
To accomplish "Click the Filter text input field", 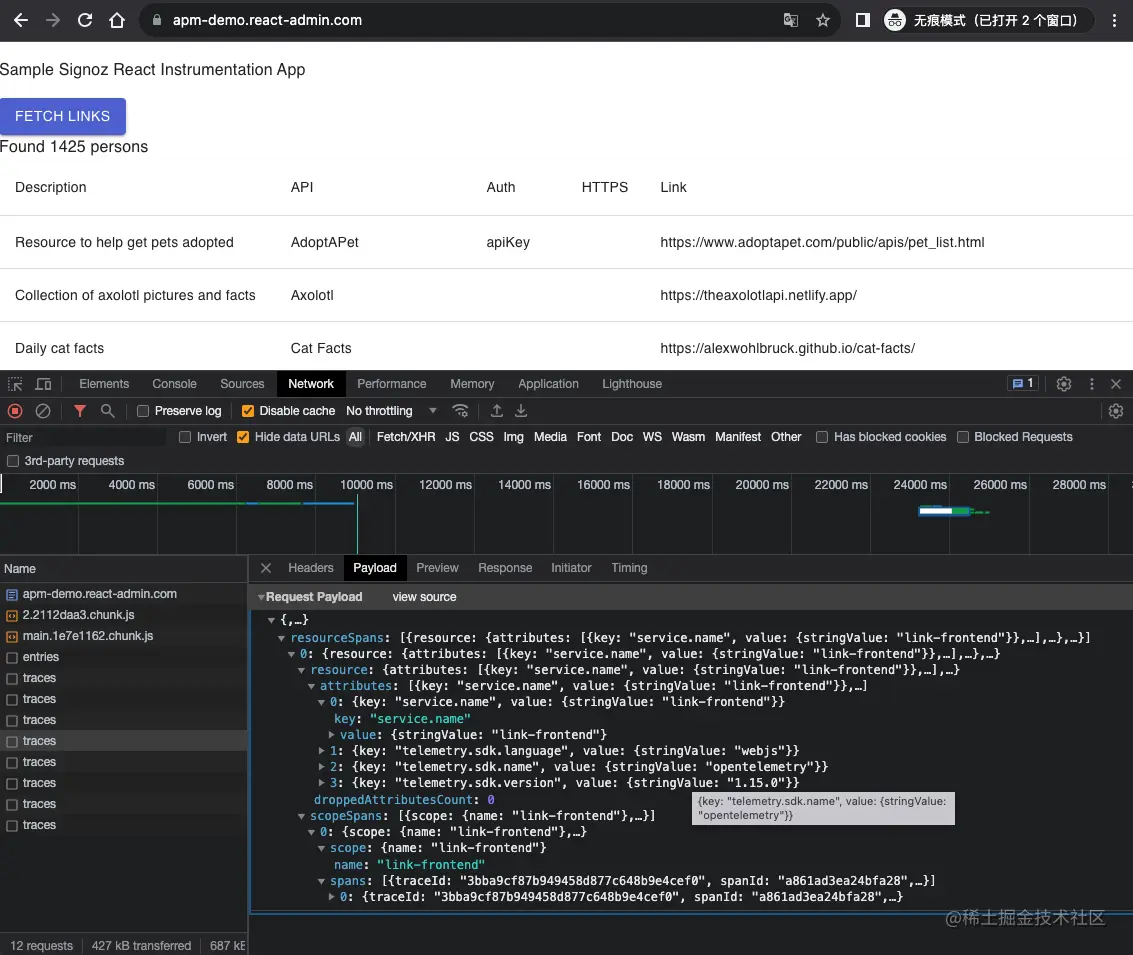I will 84,438.
